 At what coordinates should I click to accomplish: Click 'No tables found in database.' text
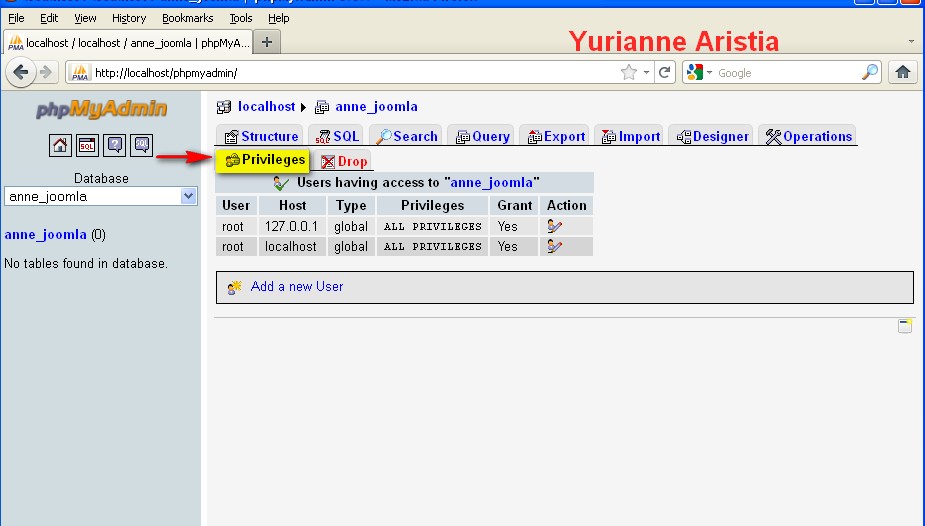(x=86, y=264)
